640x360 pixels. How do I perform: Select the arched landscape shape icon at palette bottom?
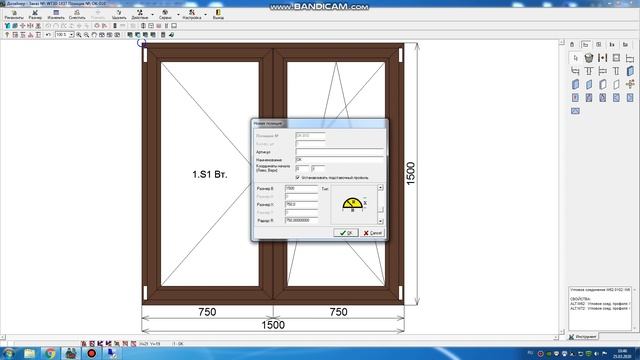[x=576, y=111]
